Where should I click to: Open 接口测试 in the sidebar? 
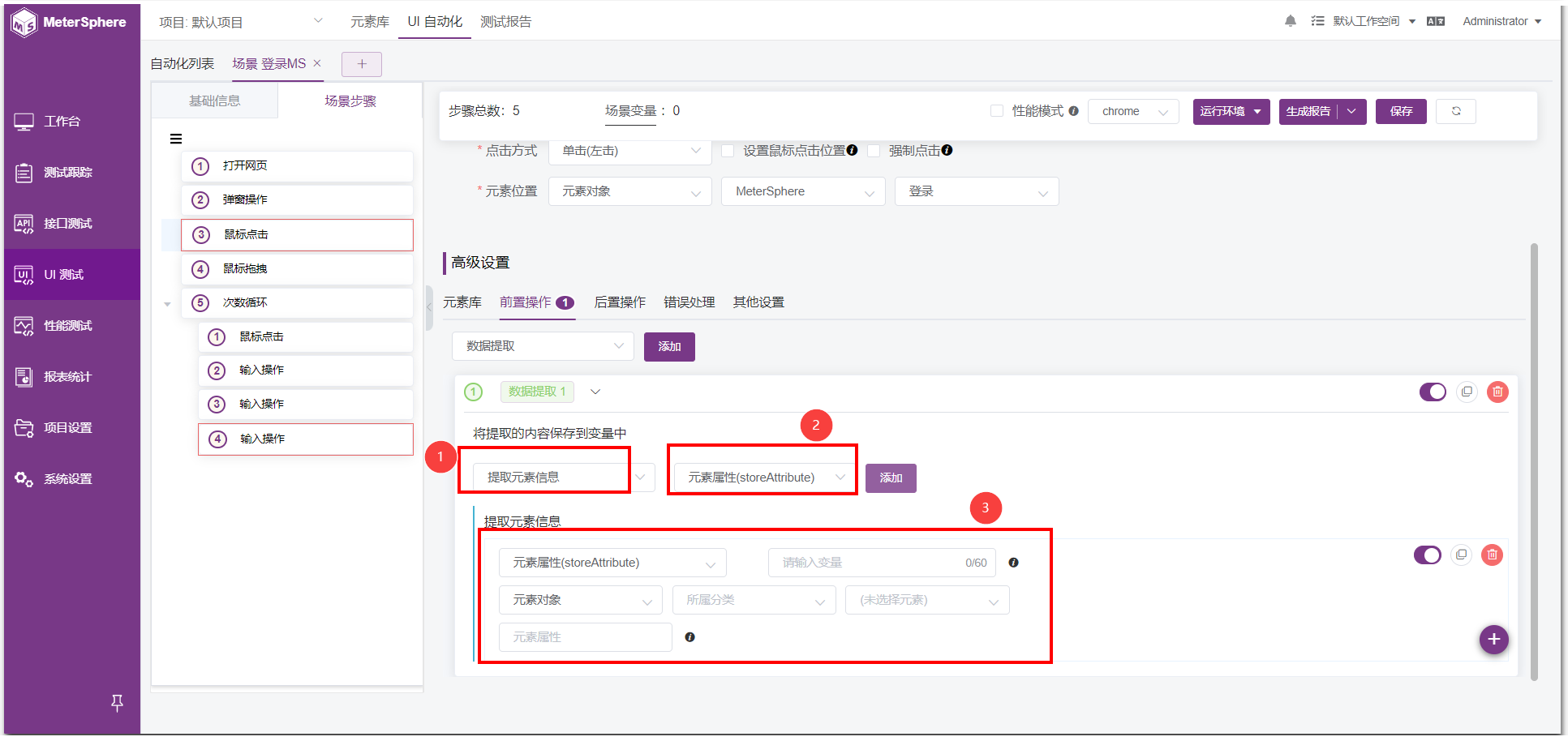(71, 224)
